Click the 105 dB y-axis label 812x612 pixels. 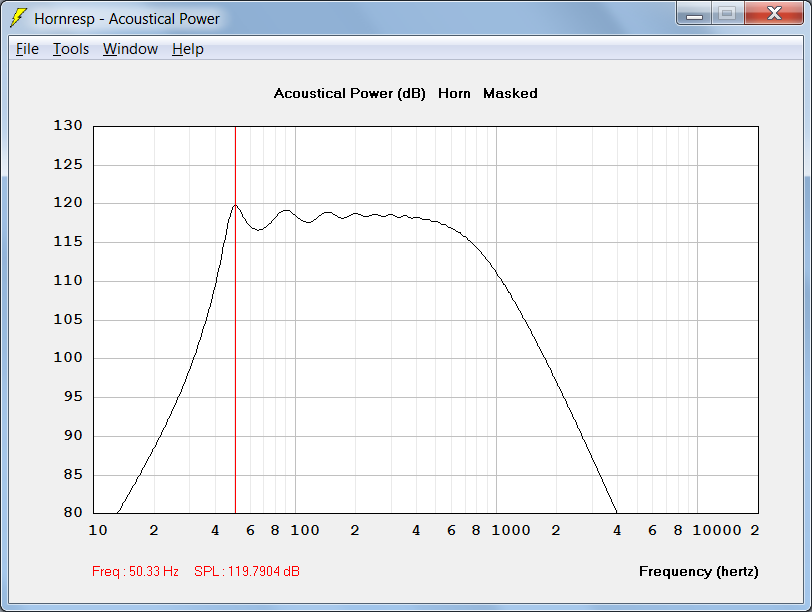click(68, 319)
